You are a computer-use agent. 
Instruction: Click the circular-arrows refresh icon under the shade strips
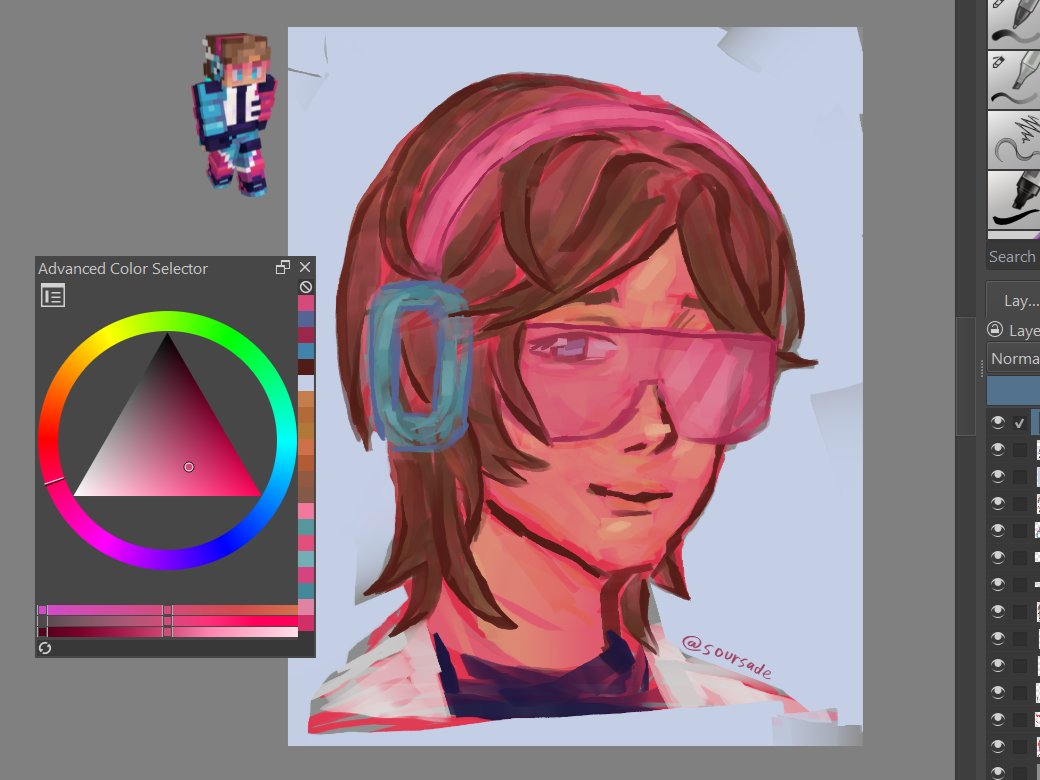pos(45,648)
